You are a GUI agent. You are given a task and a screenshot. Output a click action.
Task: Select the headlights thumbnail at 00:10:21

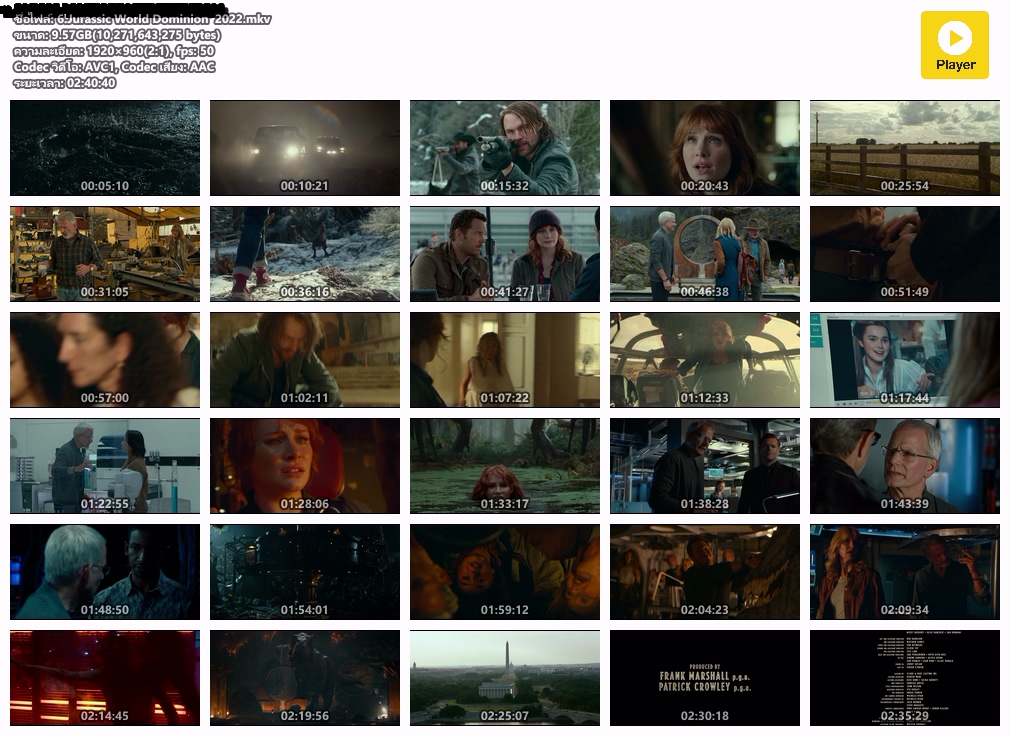coord(305,147)
